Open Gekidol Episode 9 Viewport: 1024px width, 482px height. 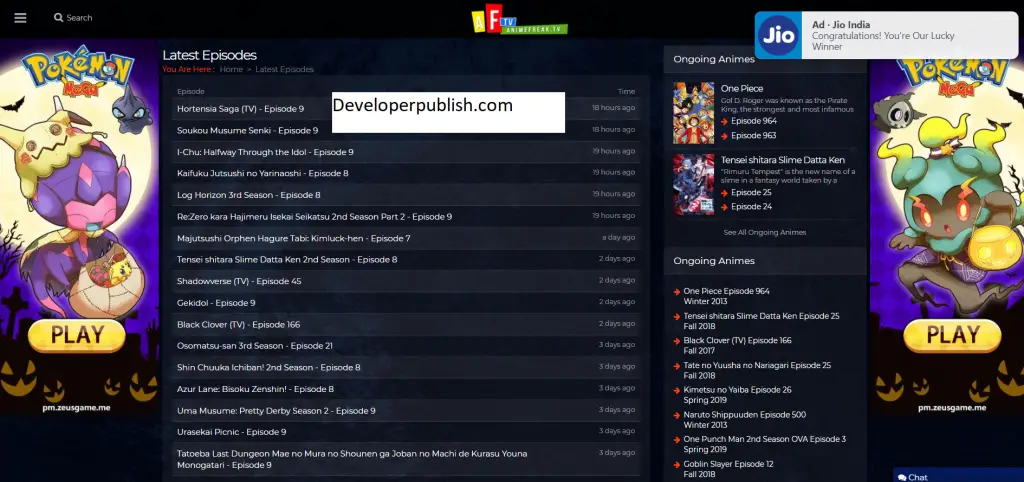pos(216,303)
